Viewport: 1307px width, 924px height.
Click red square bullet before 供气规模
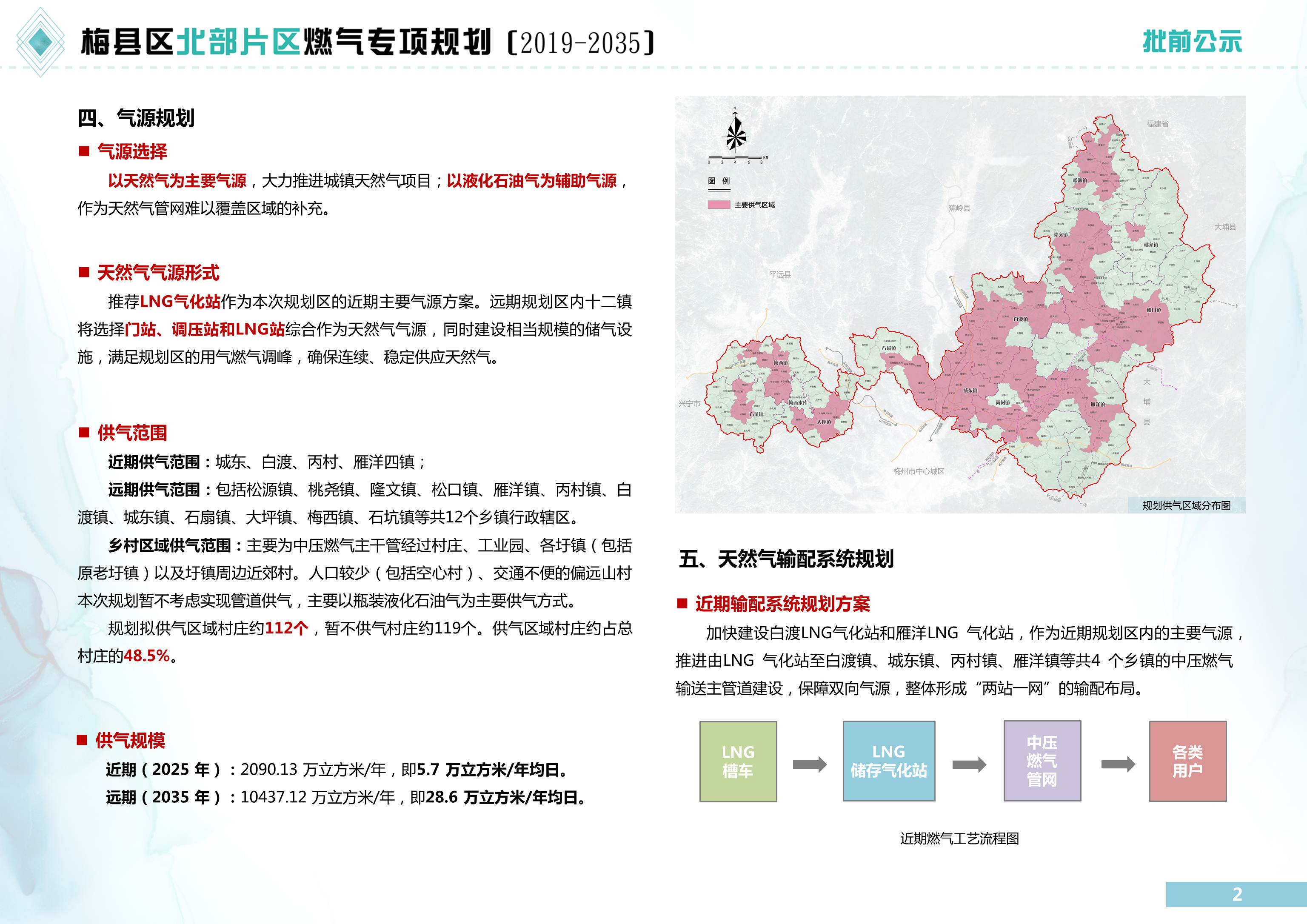pos(82,740)
